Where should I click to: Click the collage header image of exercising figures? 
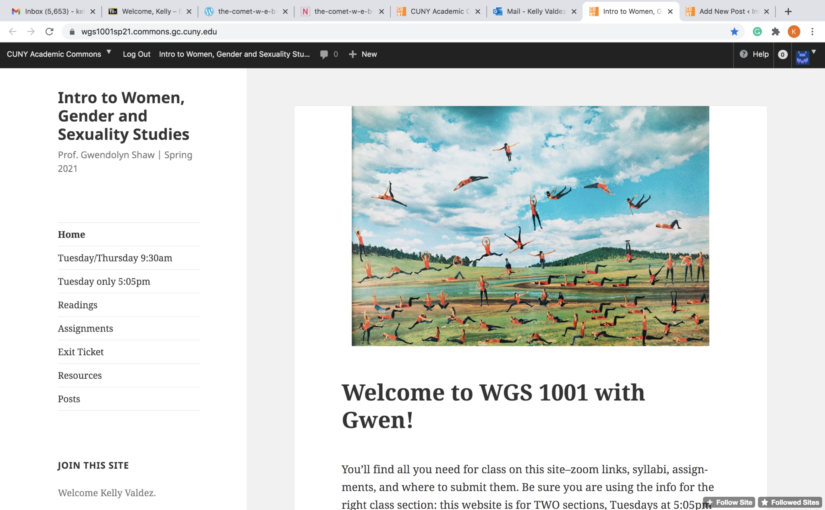pyautogui.click(x=530, y=226)
